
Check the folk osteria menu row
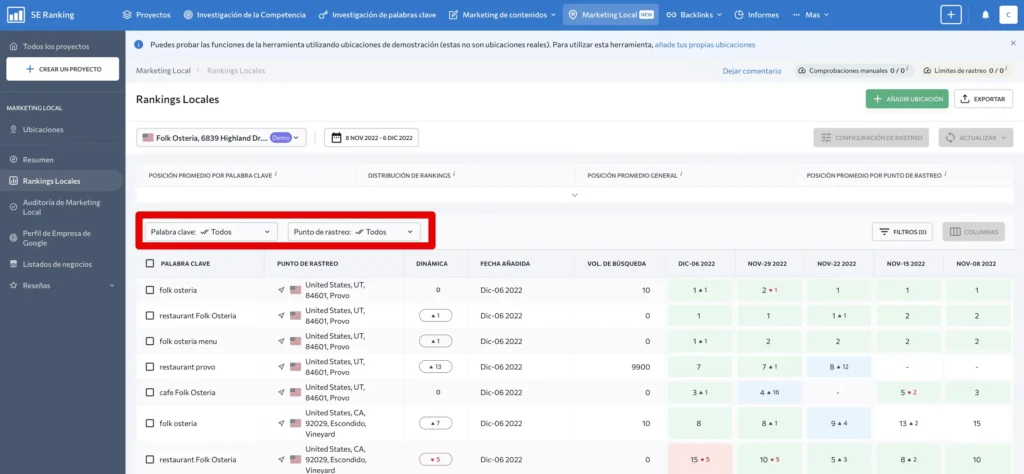[150, 341]
